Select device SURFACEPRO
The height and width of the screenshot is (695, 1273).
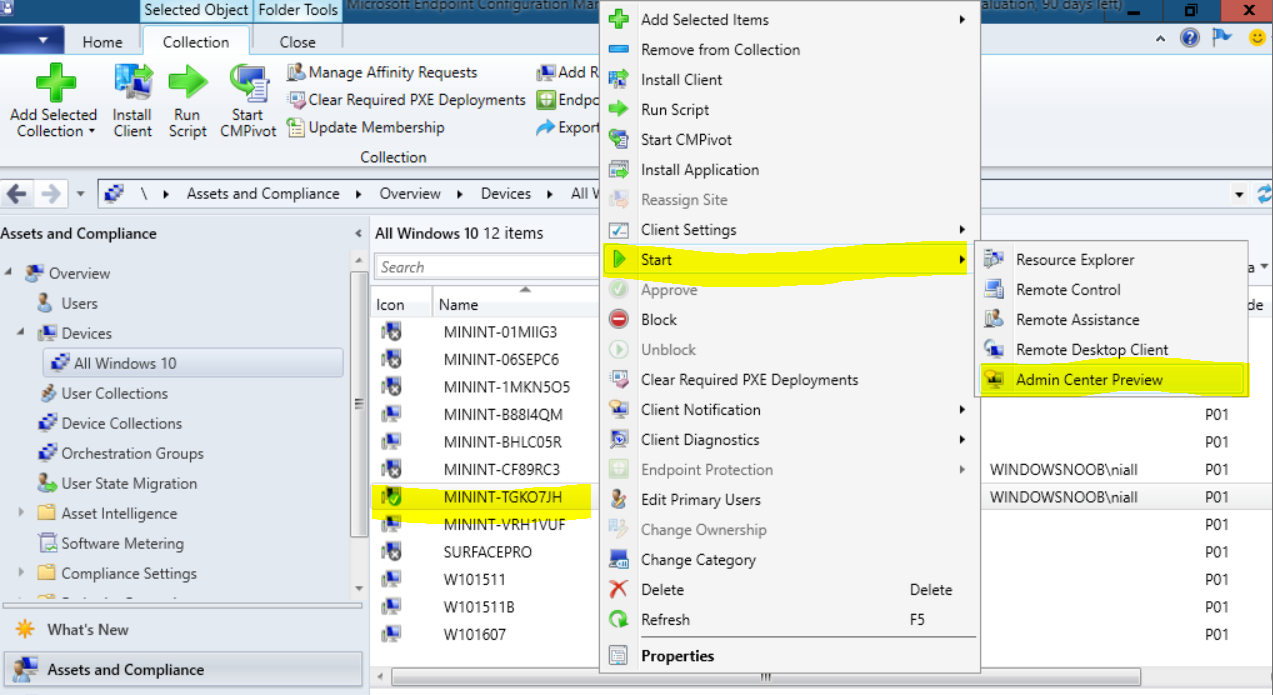(488, 552)
